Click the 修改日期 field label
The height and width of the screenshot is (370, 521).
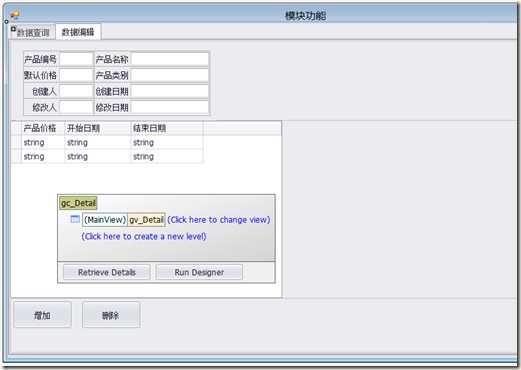tap(112, 107)
